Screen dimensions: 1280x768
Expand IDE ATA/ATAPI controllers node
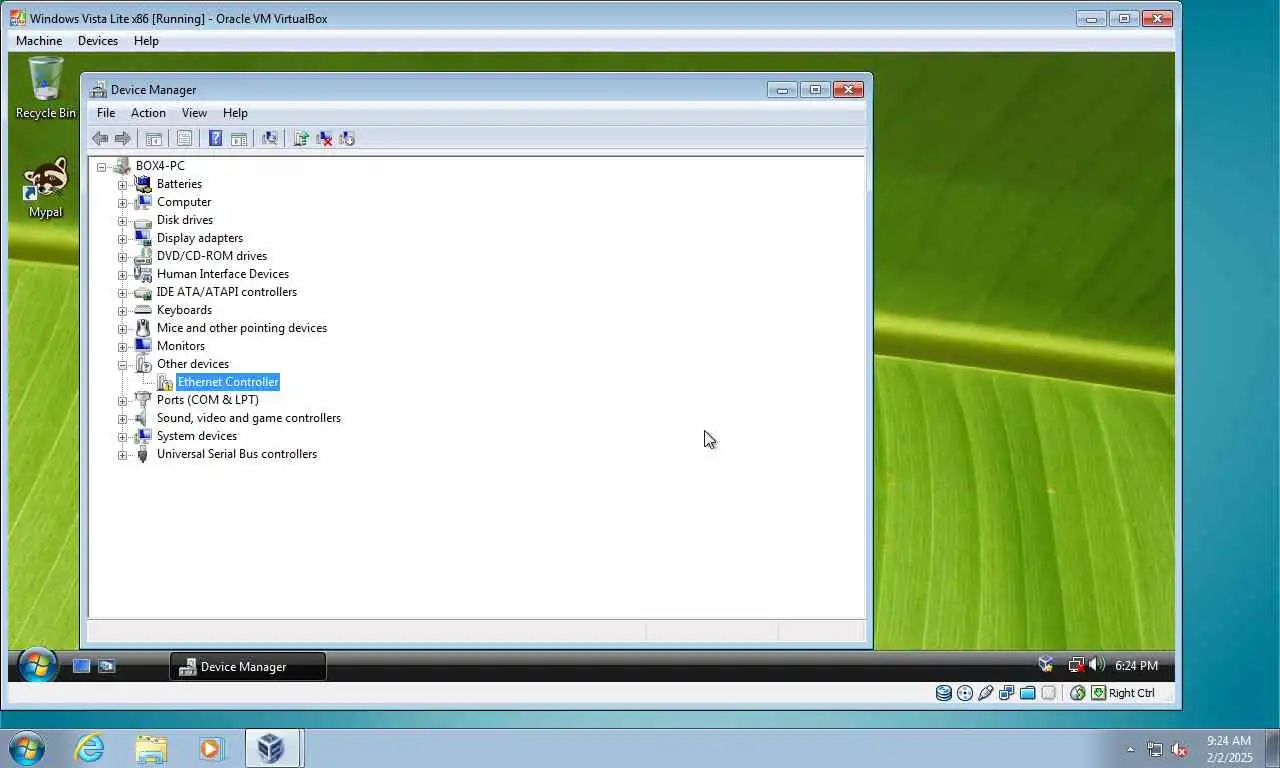coord(122,293)
